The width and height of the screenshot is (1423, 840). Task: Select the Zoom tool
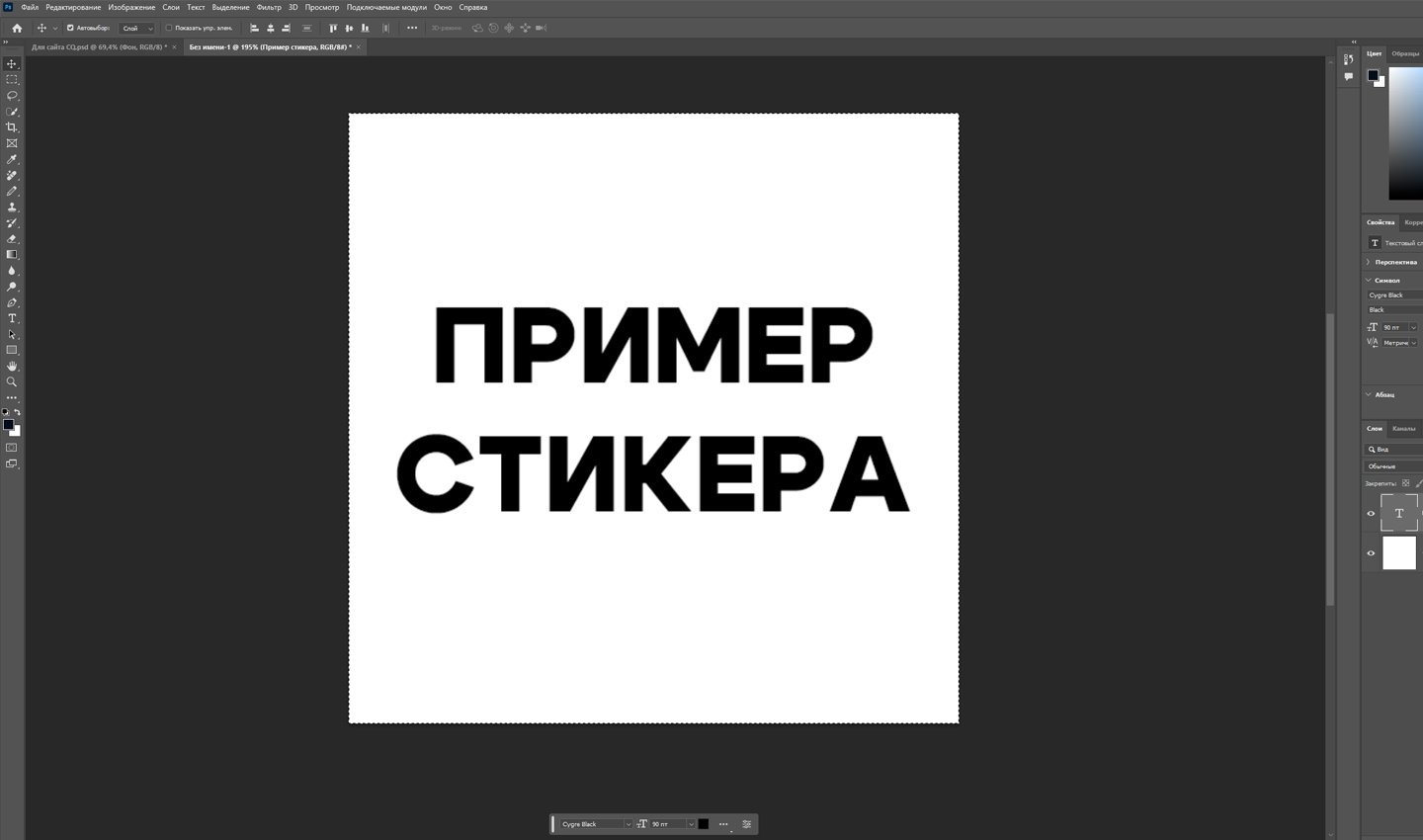click(x=12, y=381)
